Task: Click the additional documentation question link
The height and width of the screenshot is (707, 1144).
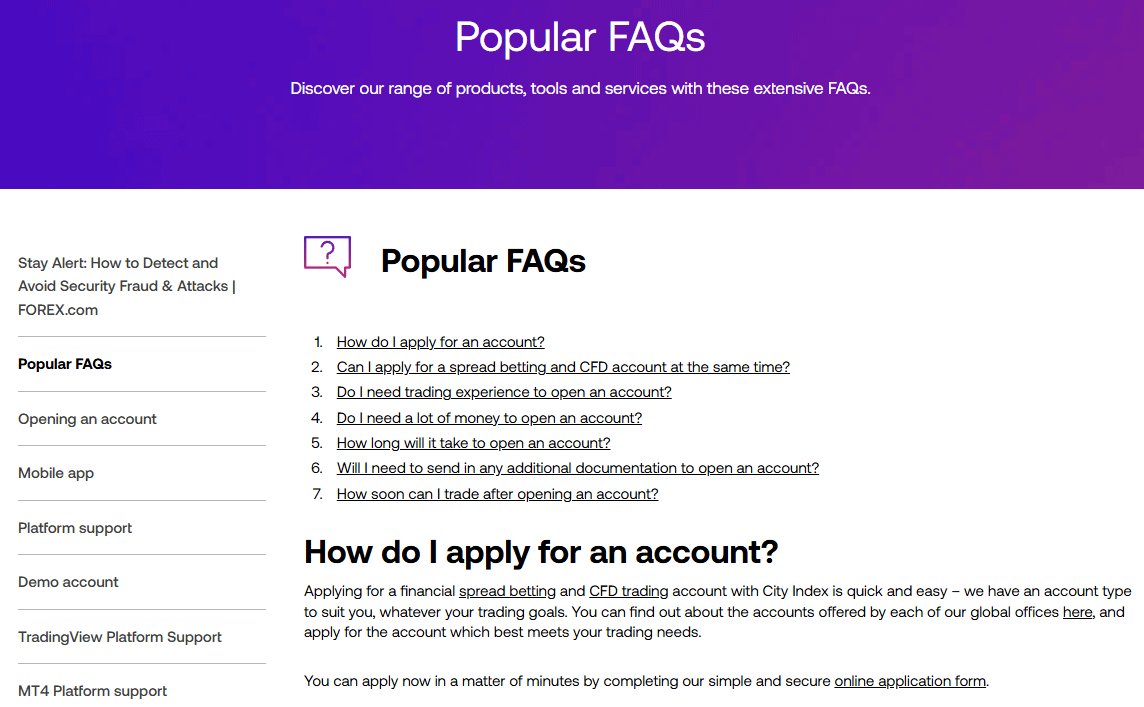Action: coord(577,468)
